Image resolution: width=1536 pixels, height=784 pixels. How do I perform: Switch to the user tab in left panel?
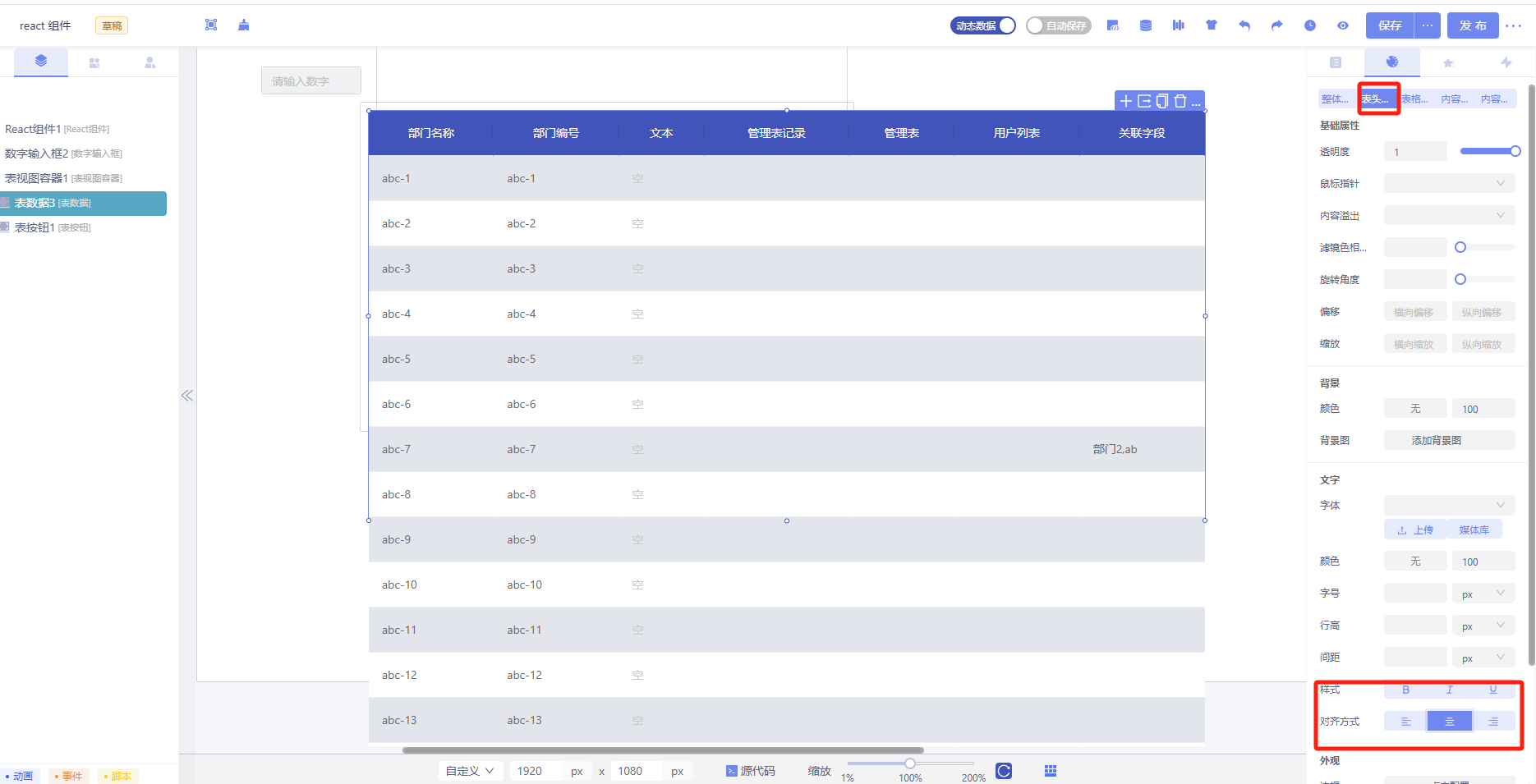[x=150, y=62]
